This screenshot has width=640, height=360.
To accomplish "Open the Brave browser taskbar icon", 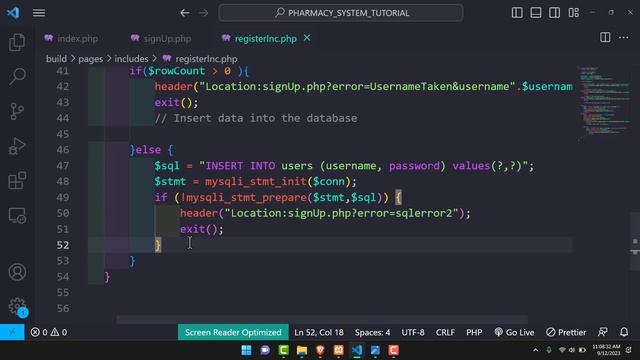I will click(320, 350).
